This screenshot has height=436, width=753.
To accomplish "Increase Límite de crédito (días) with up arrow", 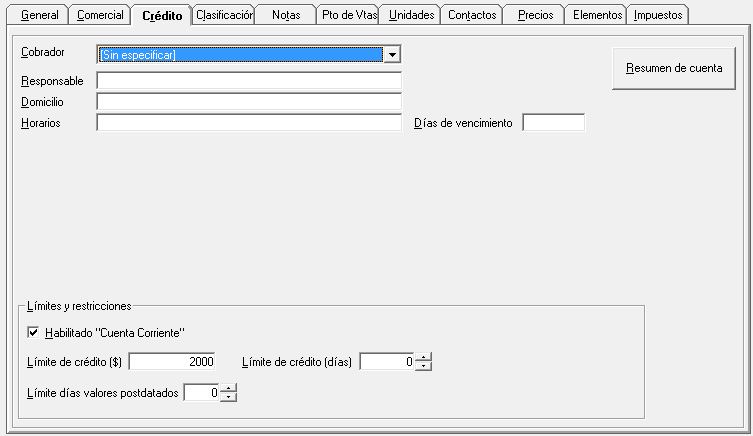I will coord(424,358).
